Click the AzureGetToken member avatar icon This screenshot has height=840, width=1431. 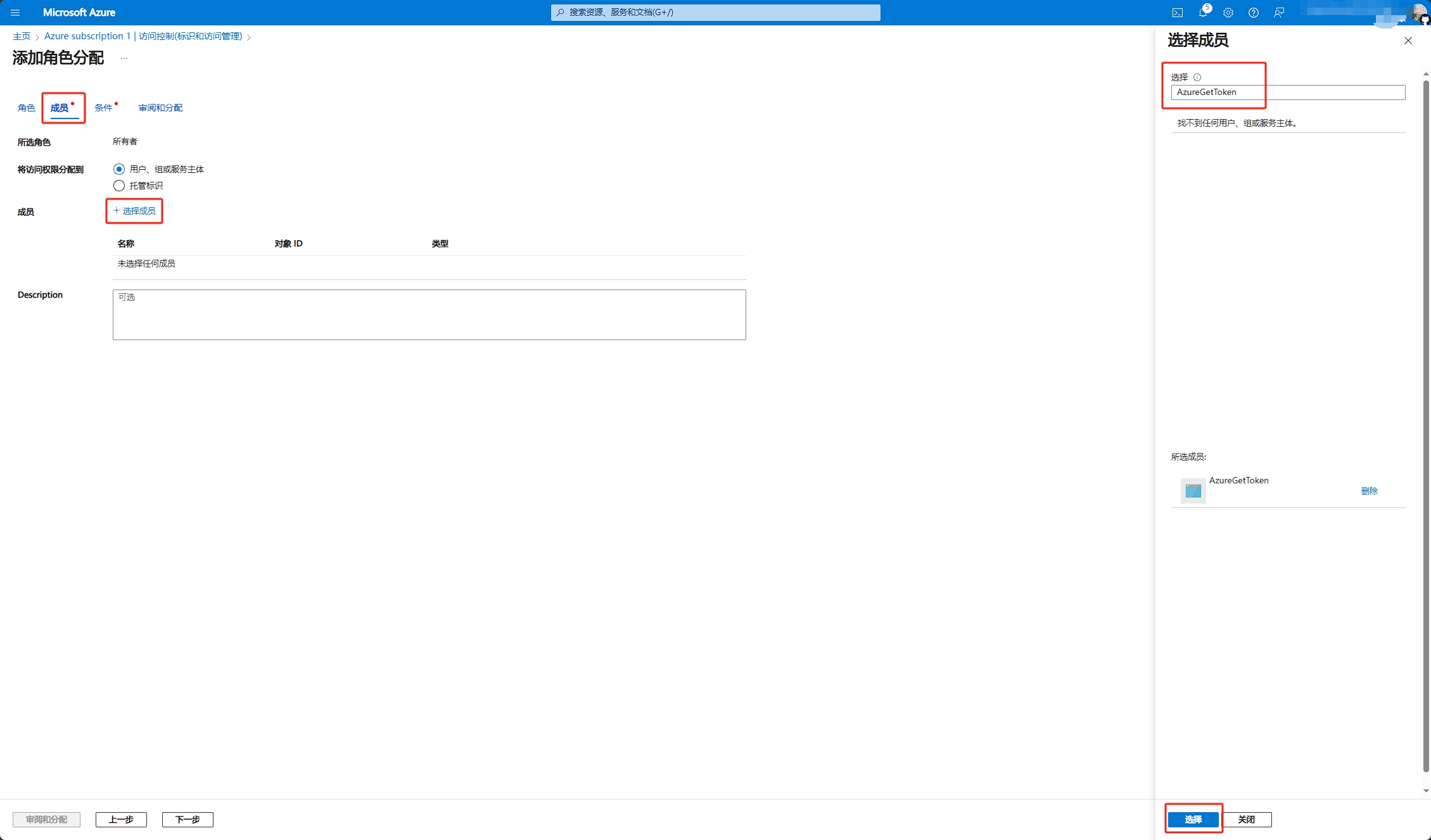click(1193, 491)
